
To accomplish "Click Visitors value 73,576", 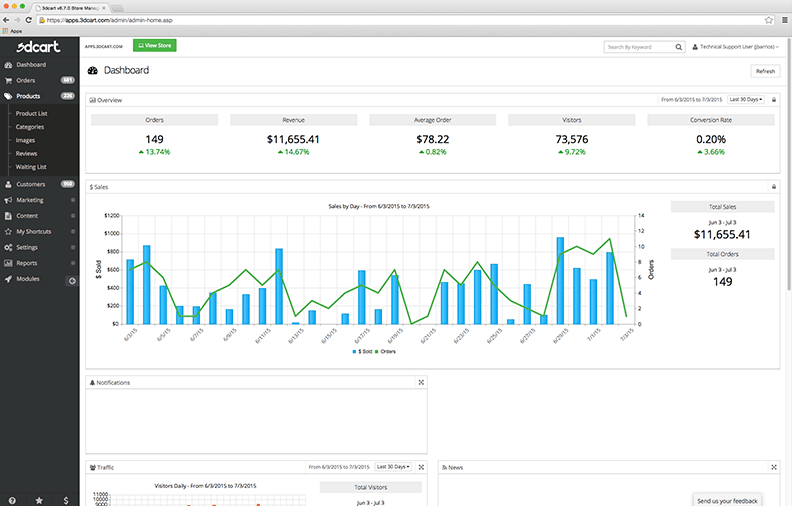I will (572, 139).
